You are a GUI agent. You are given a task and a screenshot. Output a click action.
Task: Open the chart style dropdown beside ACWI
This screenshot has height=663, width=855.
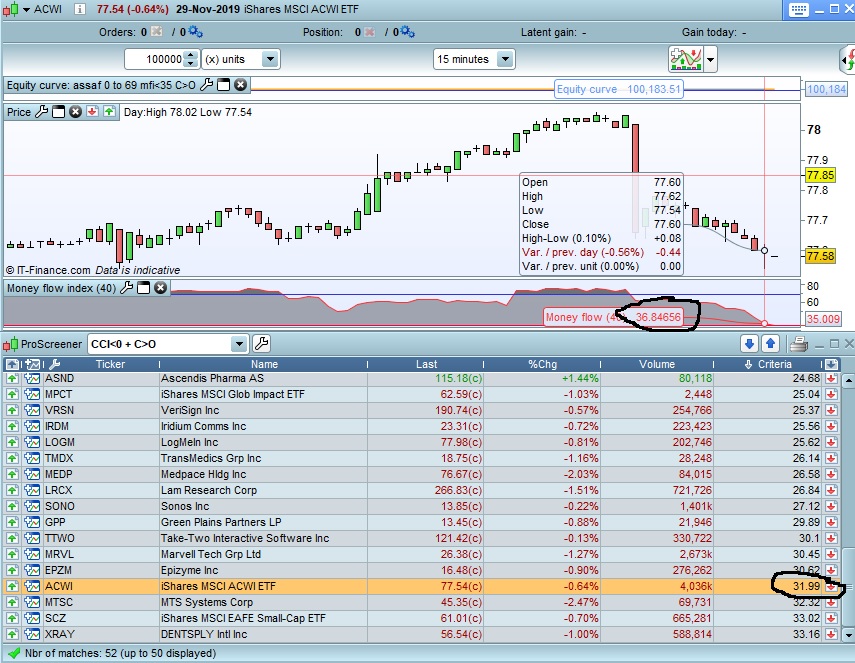pos(26,10)
